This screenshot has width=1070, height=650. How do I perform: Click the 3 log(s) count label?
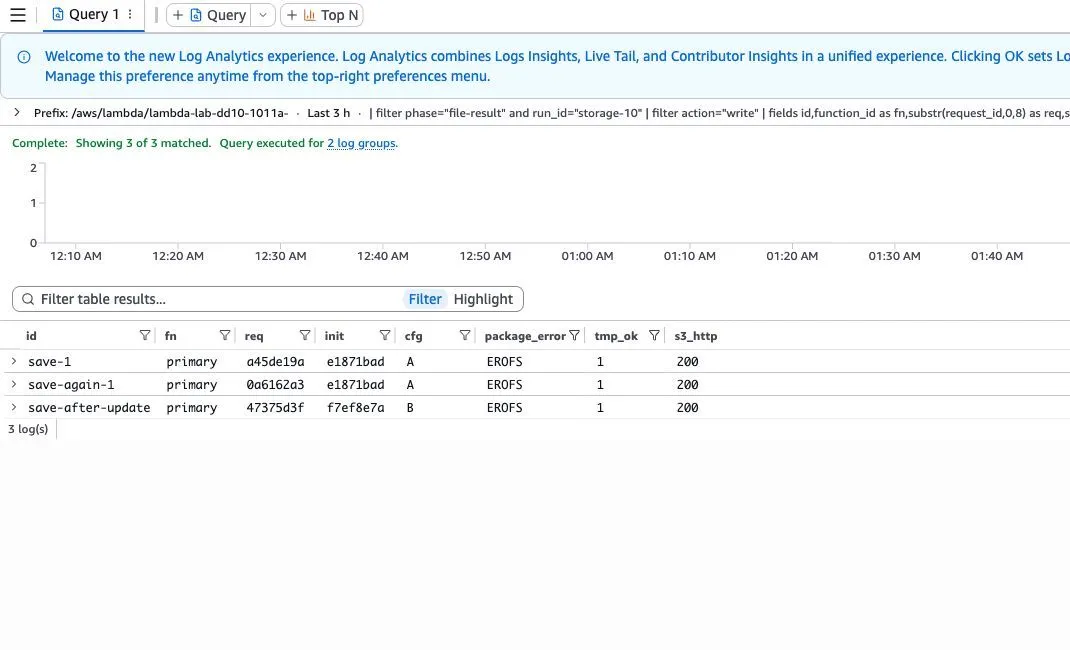coord(28,429)
